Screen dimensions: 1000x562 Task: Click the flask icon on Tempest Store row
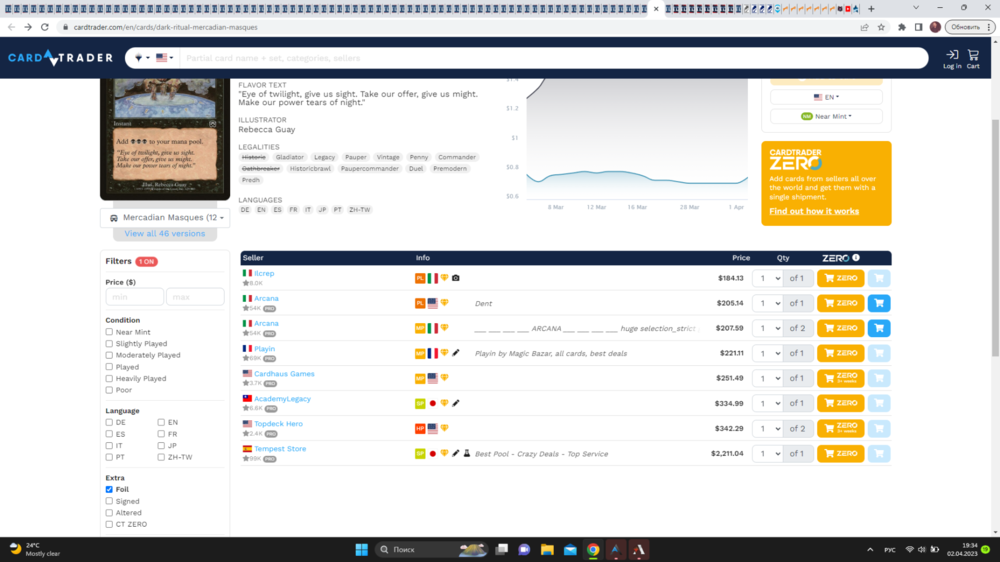click(x=466, y=453)
